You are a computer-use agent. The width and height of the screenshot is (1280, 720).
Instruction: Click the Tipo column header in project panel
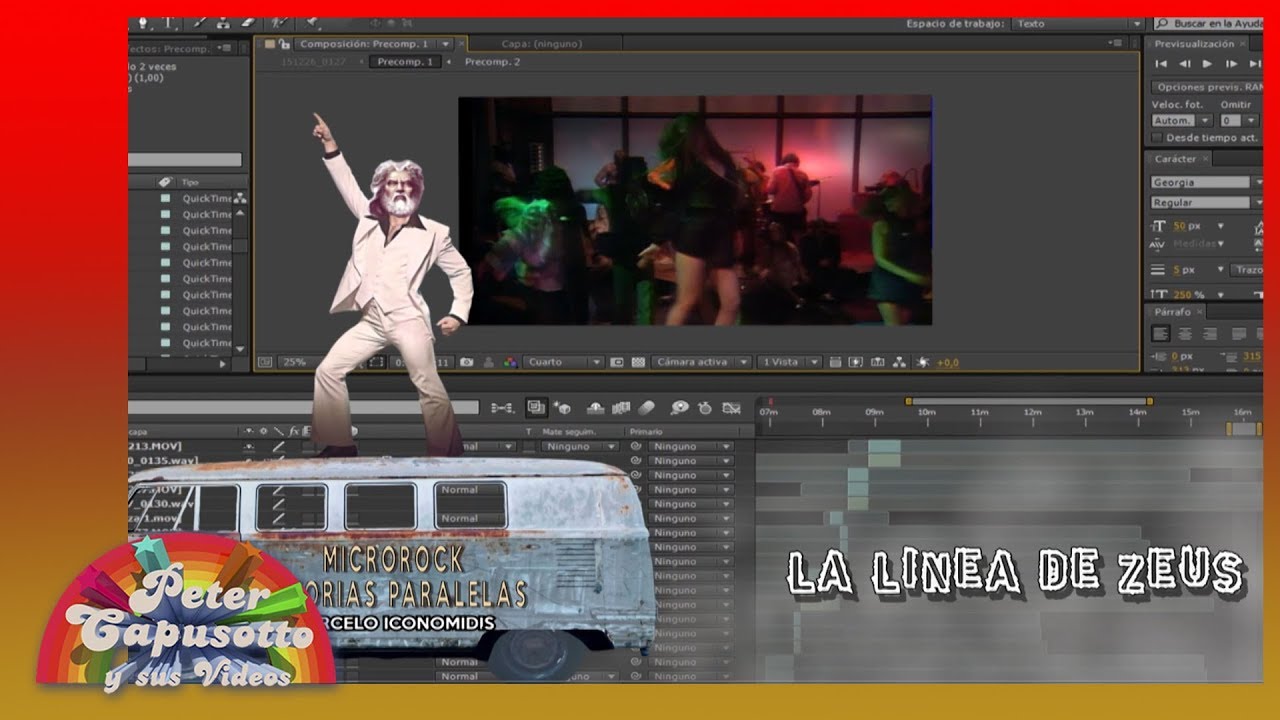pos(190,183)
